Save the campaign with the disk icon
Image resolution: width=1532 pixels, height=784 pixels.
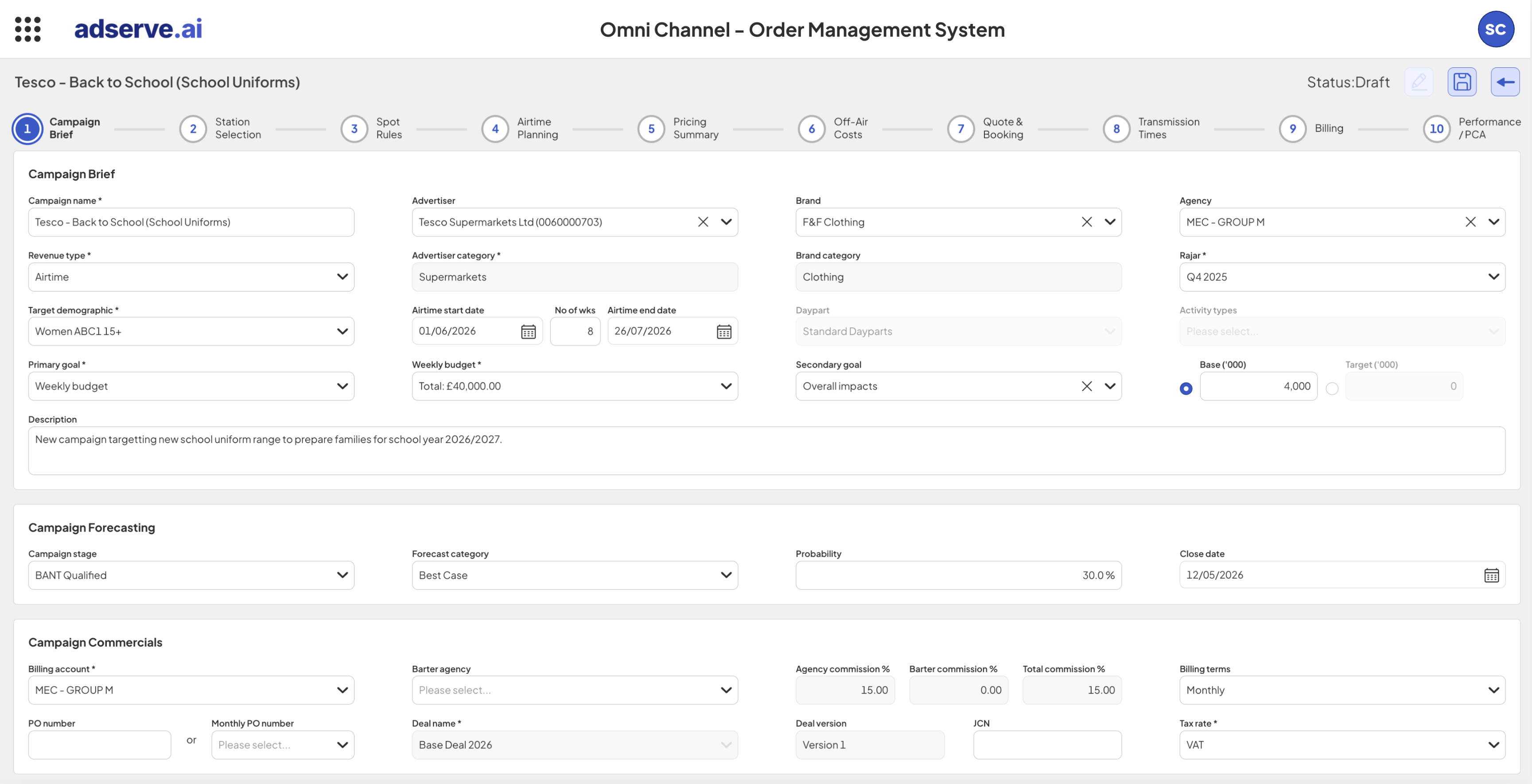click(x=1462, y=82)
